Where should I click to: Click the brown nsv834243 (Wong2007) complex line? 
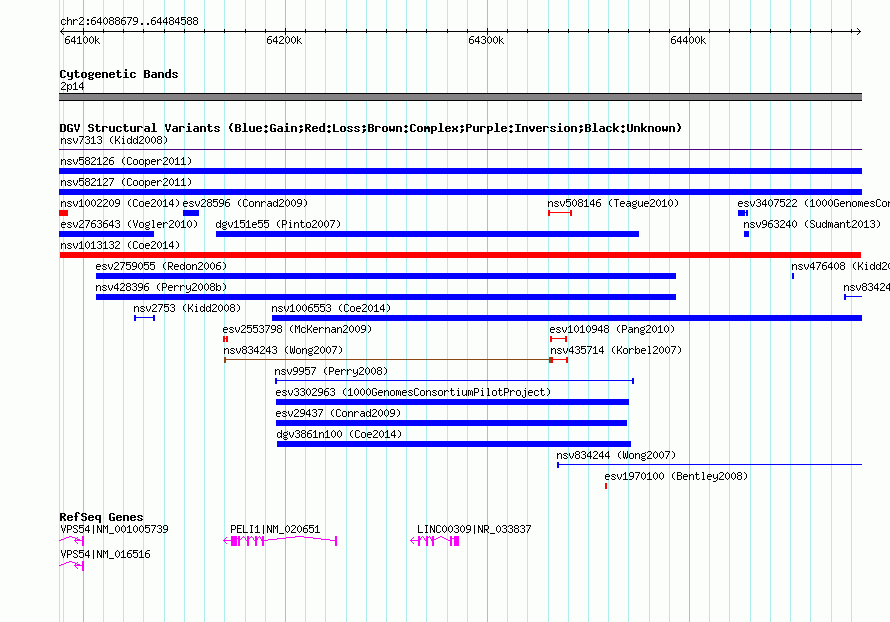tap(388, 360)
